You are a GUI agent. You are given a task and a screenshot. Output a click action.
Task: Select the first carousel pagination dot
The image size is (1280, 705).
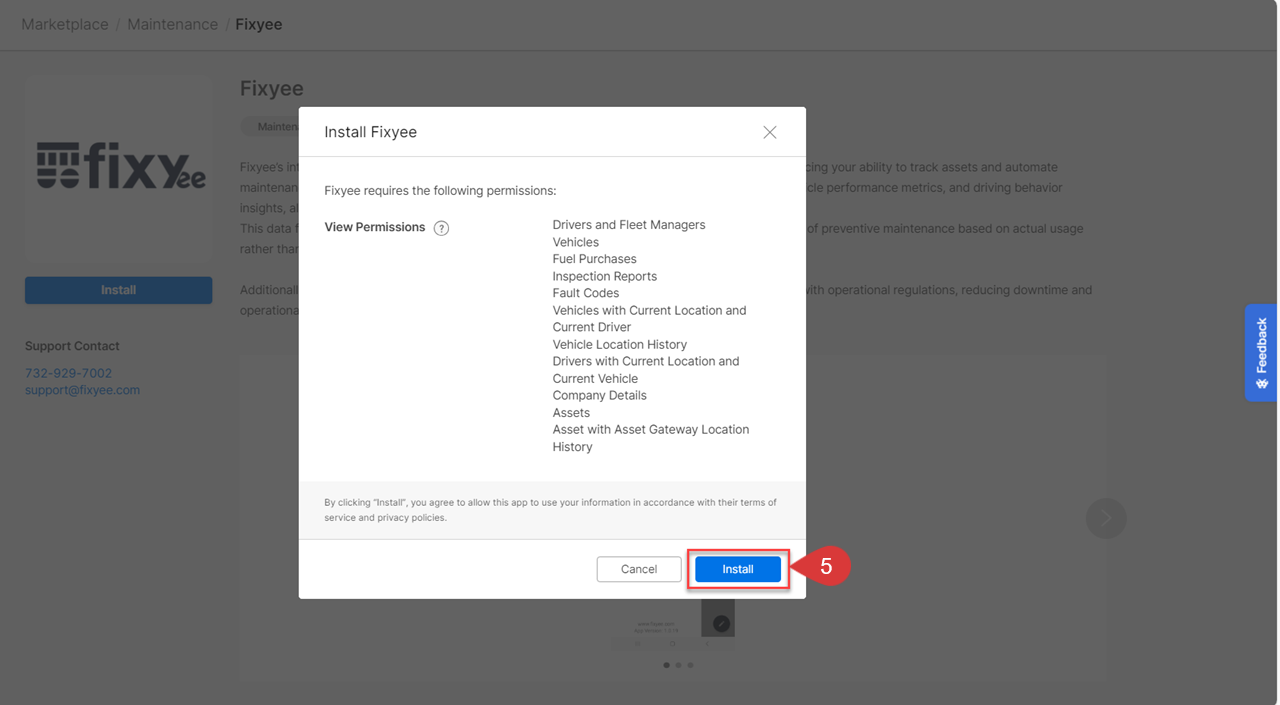(x=666, y=665)
